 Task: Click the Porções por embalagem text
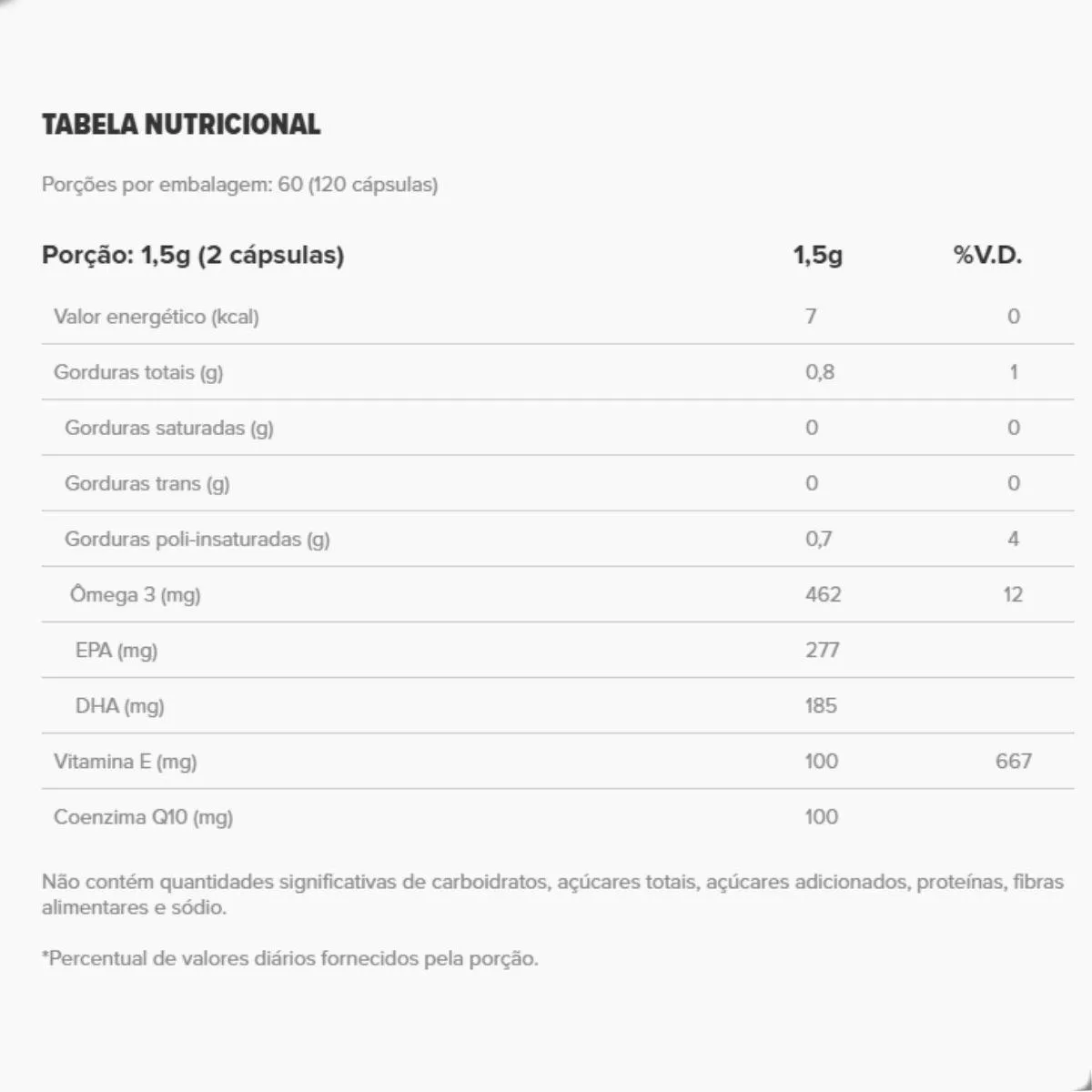coord(239,185)
